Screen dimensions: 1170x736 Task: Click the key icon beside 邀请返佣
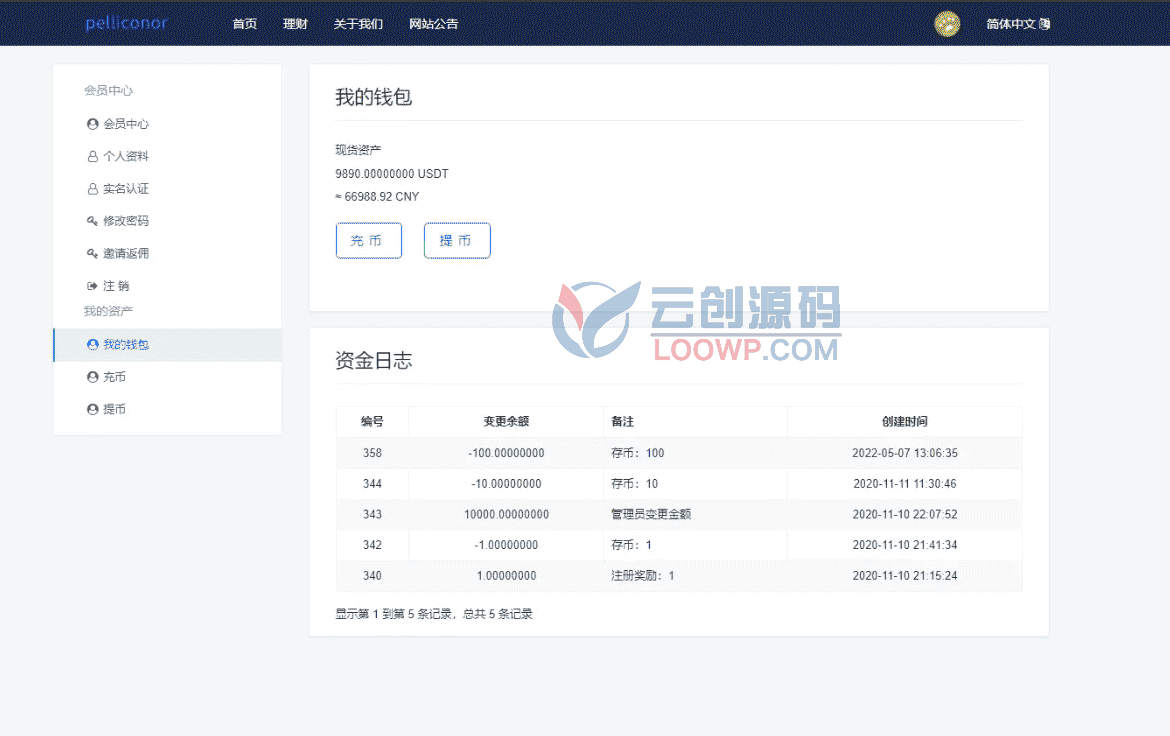pyautogui.click(x=93, y=254)
